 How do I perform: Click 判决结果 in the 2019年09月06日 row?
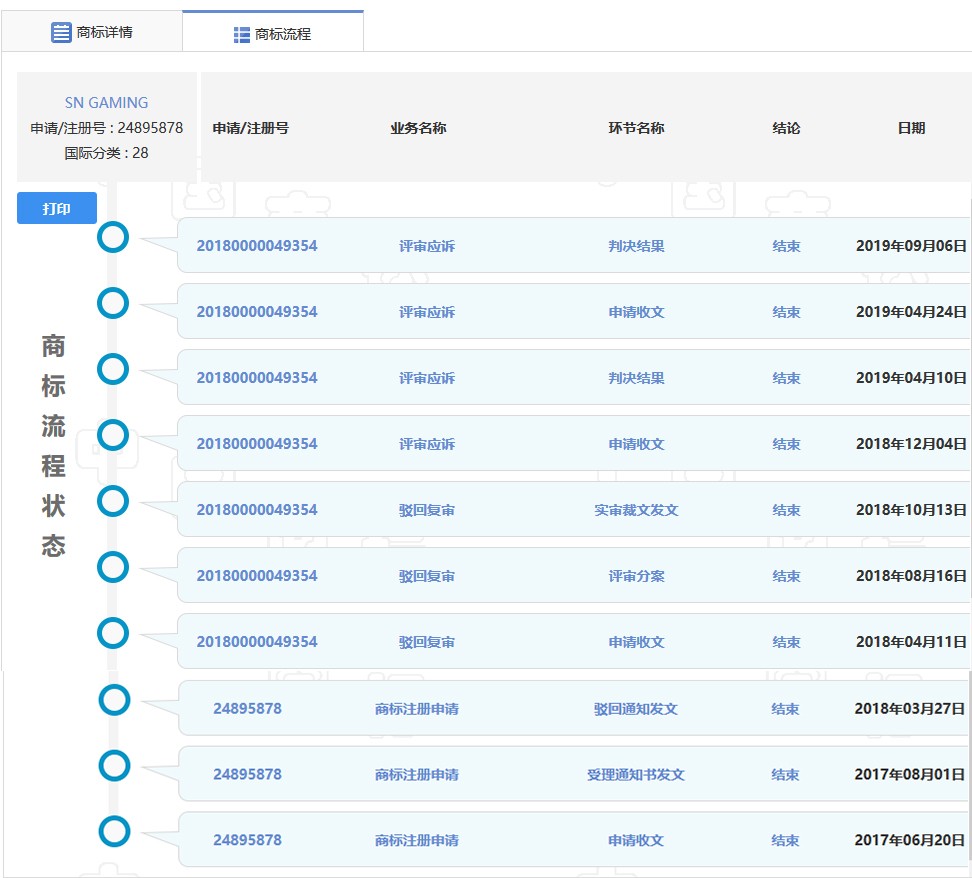(x=636, y=246)
